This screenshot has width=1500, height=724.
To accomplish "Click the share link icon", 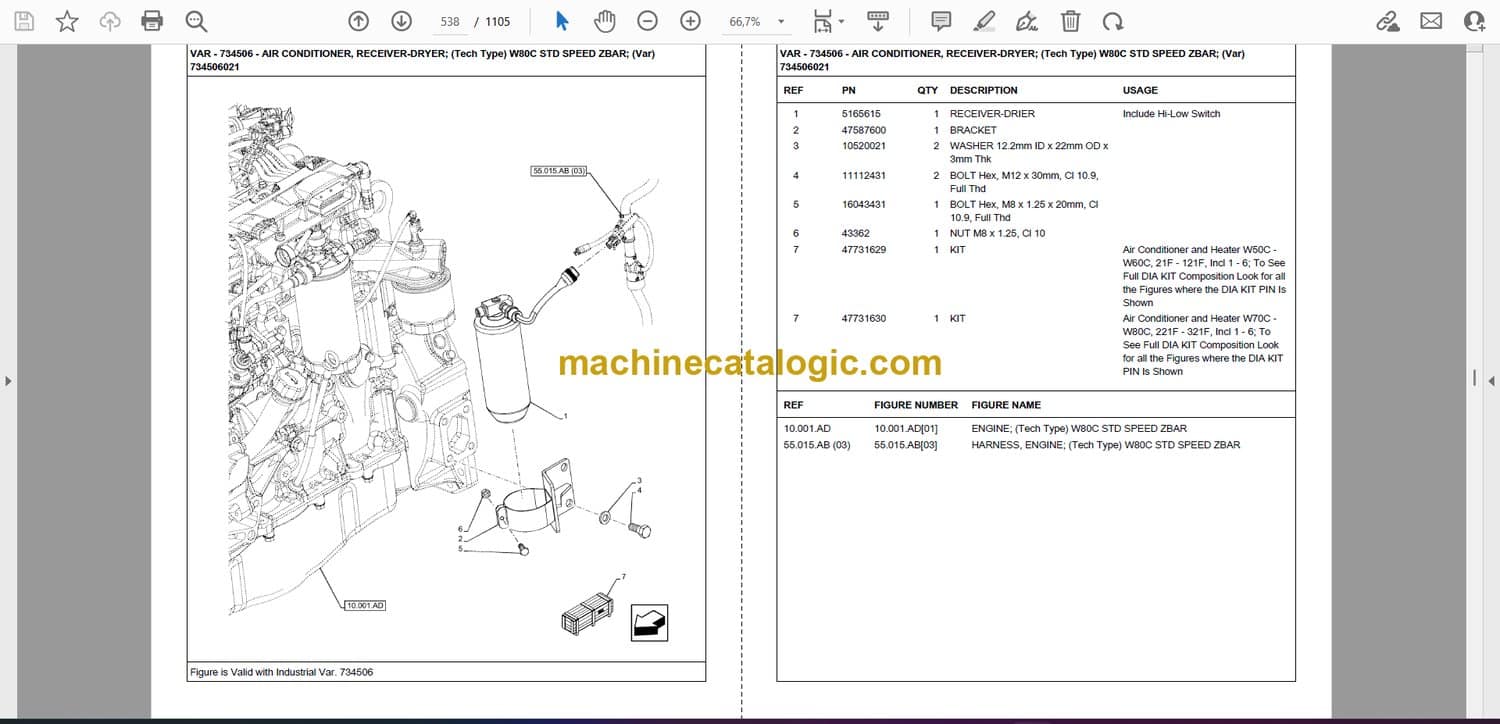I will point(1387,21).
